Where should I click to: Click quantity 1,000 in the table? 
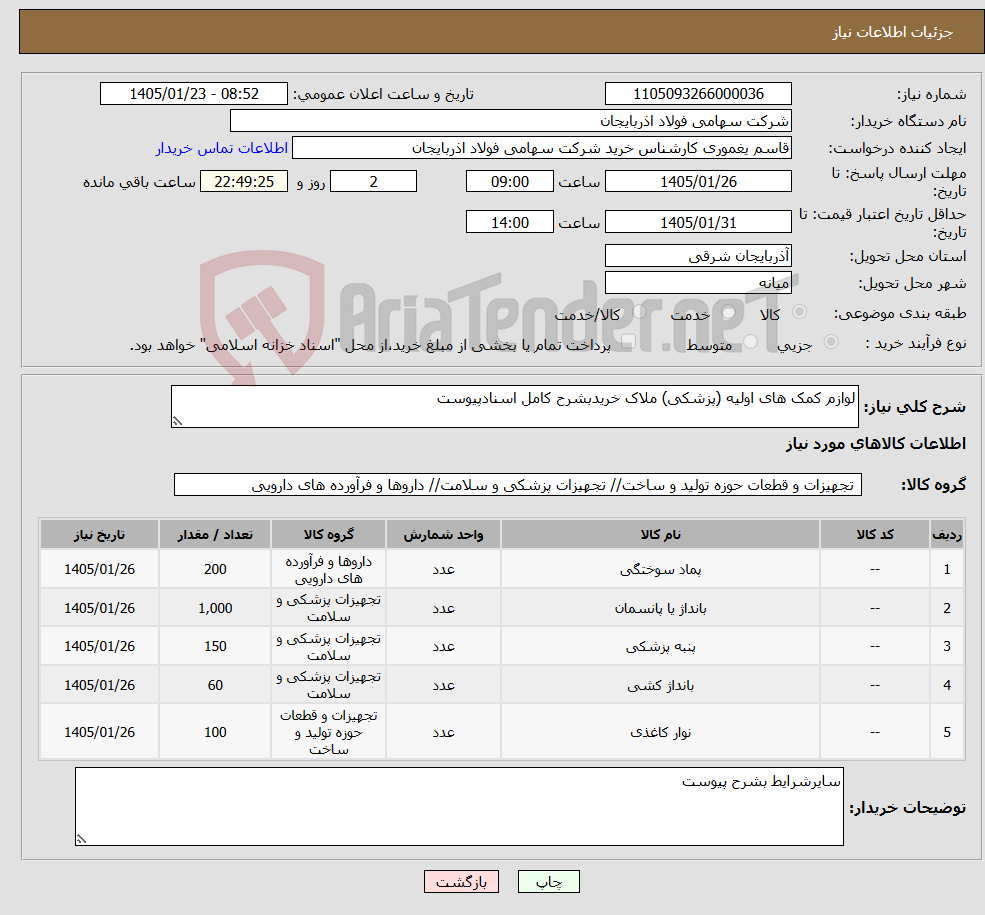point(215,608)
